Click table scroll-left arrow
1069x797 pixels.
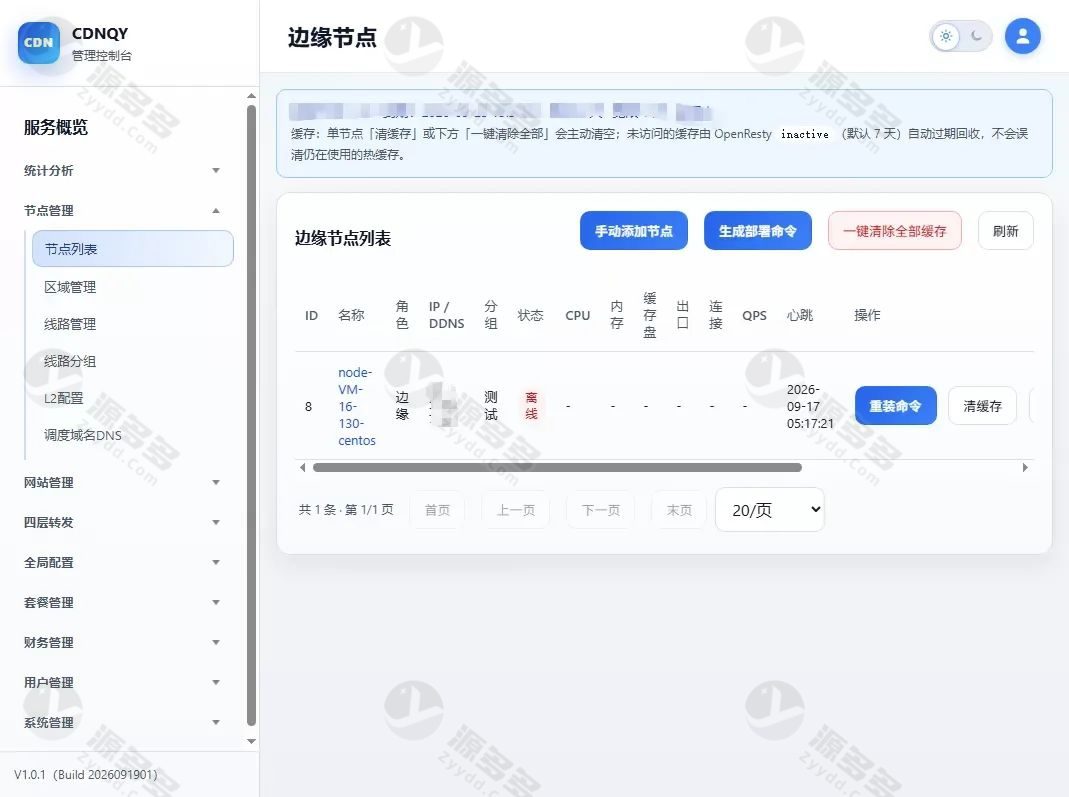[303, 468]
